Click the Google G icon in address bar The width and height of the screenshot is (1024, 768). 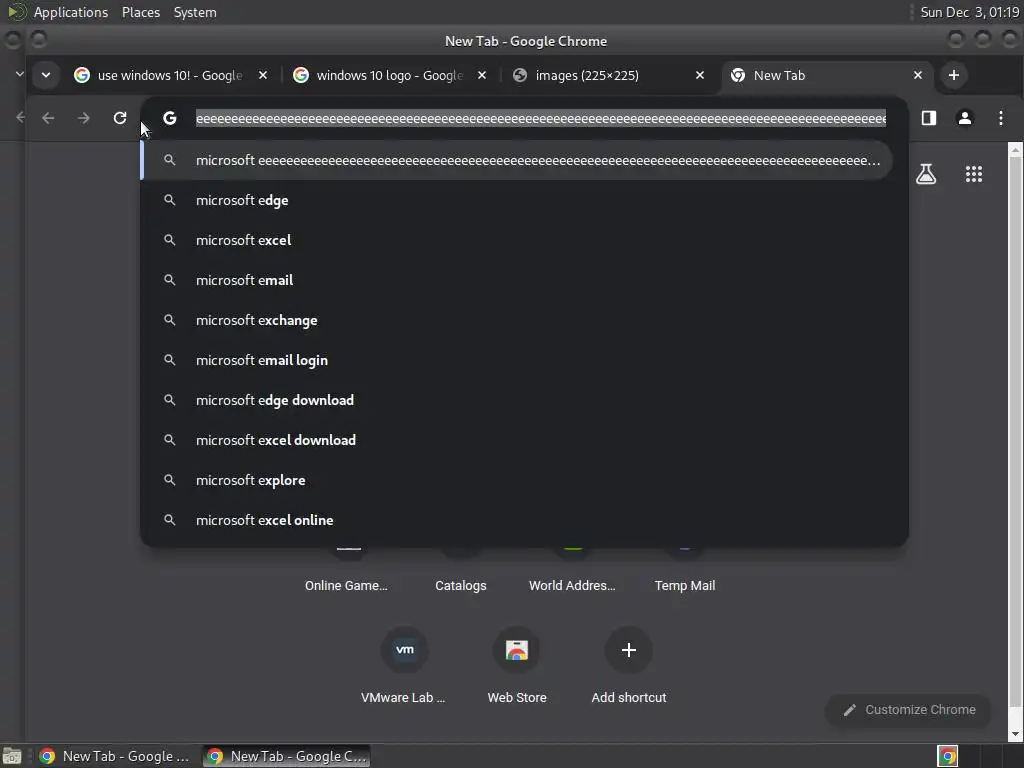tap(170, 118)
